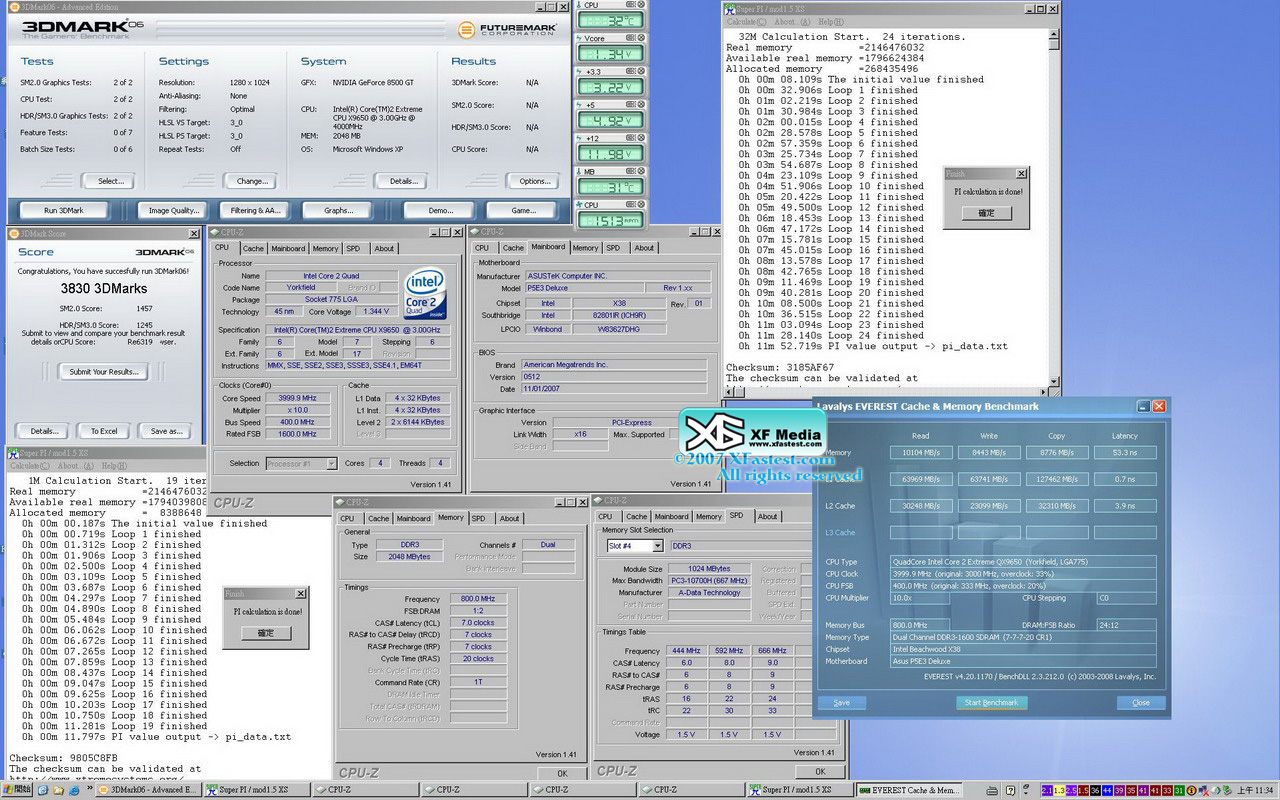Image resolution: width=1280 pixels, height=800 pixels.
Task: Select About tab in the CPU-Z SPD window
Action: click(x=767, y=516)
